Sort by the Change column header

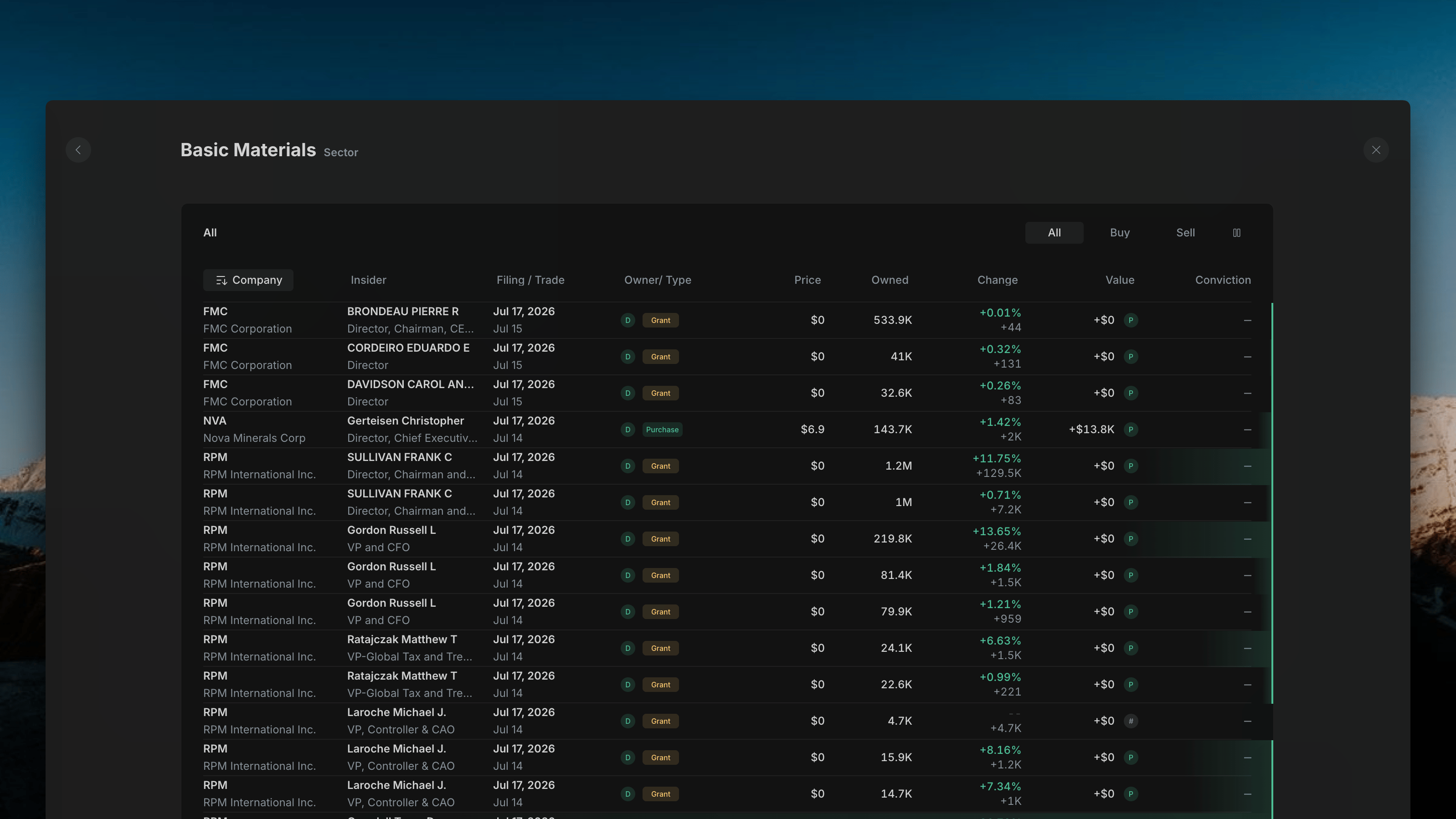997,280
